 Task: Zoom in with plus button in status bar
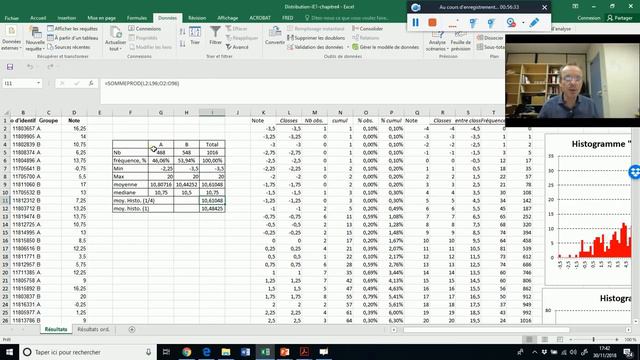coord(617,340)
